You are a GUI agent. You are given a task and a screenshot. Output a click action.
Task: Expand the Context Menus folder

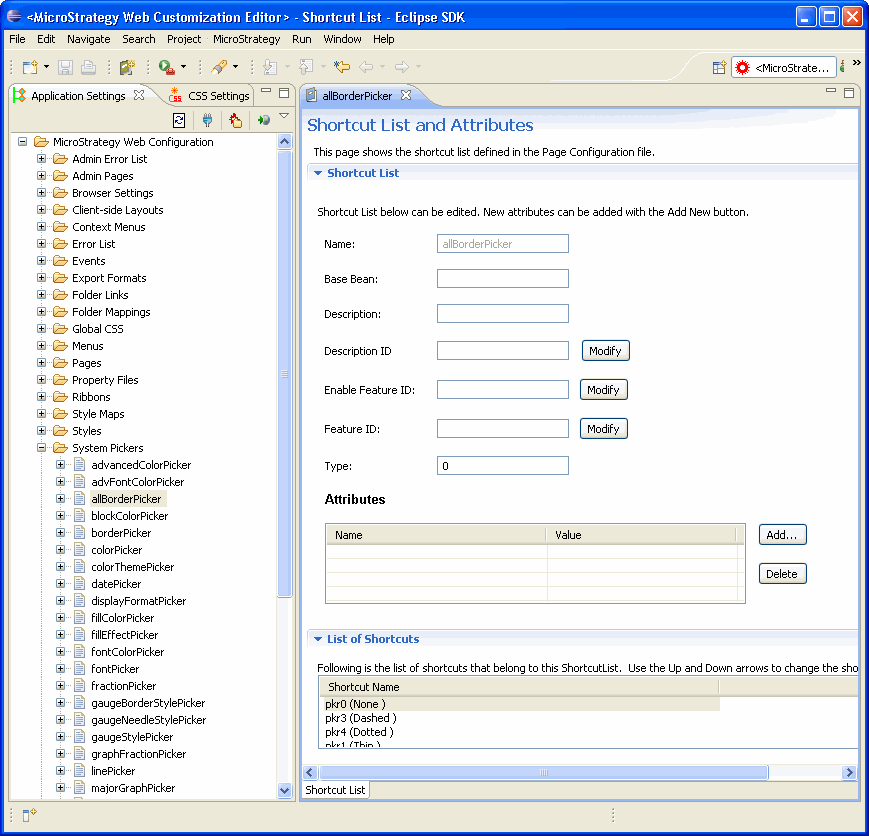point(42,227)
